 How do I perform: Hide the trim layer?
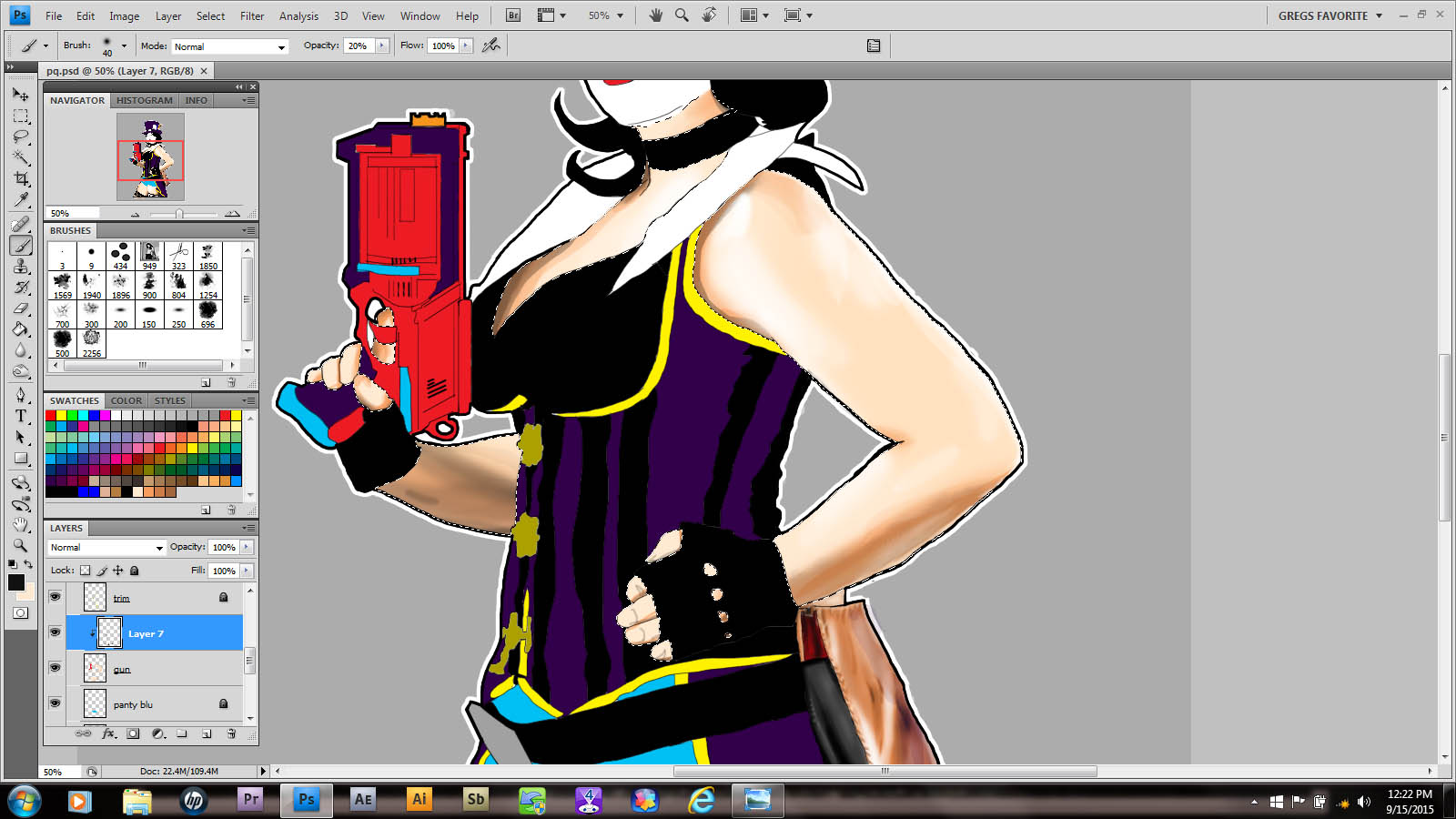[55, 597]
